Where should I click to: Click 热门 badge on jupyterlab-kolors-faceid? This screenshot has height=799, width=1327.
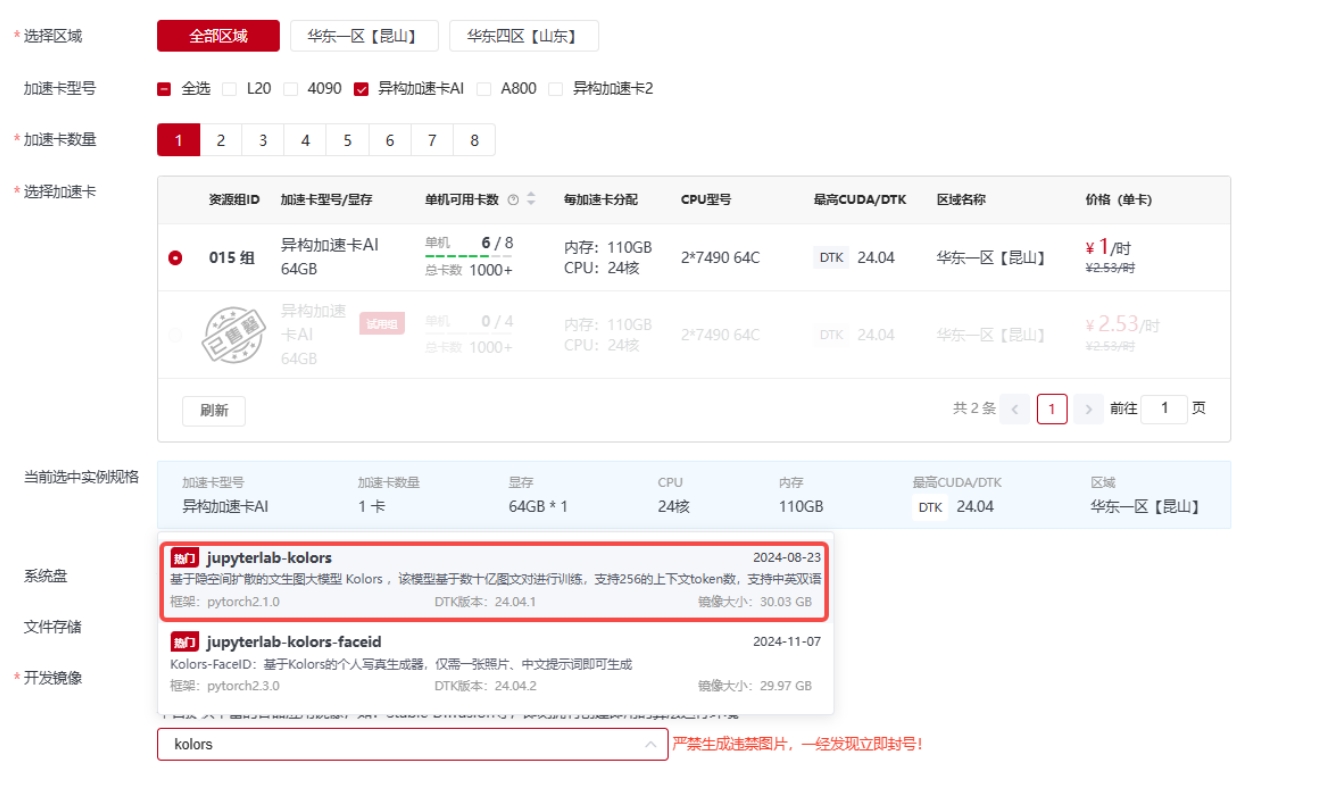(184, 642)
